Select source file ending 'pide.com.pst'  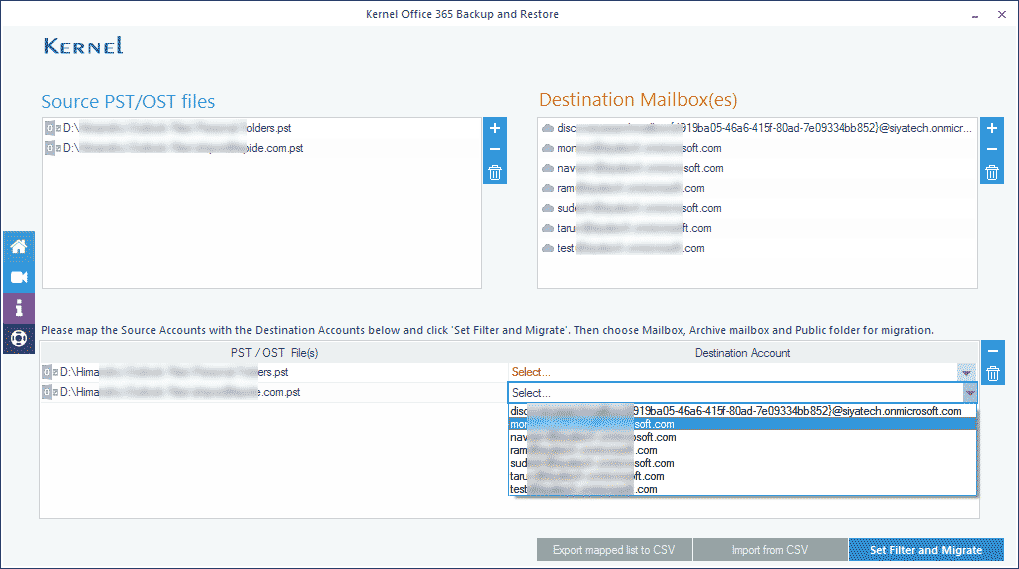[174, 148]
